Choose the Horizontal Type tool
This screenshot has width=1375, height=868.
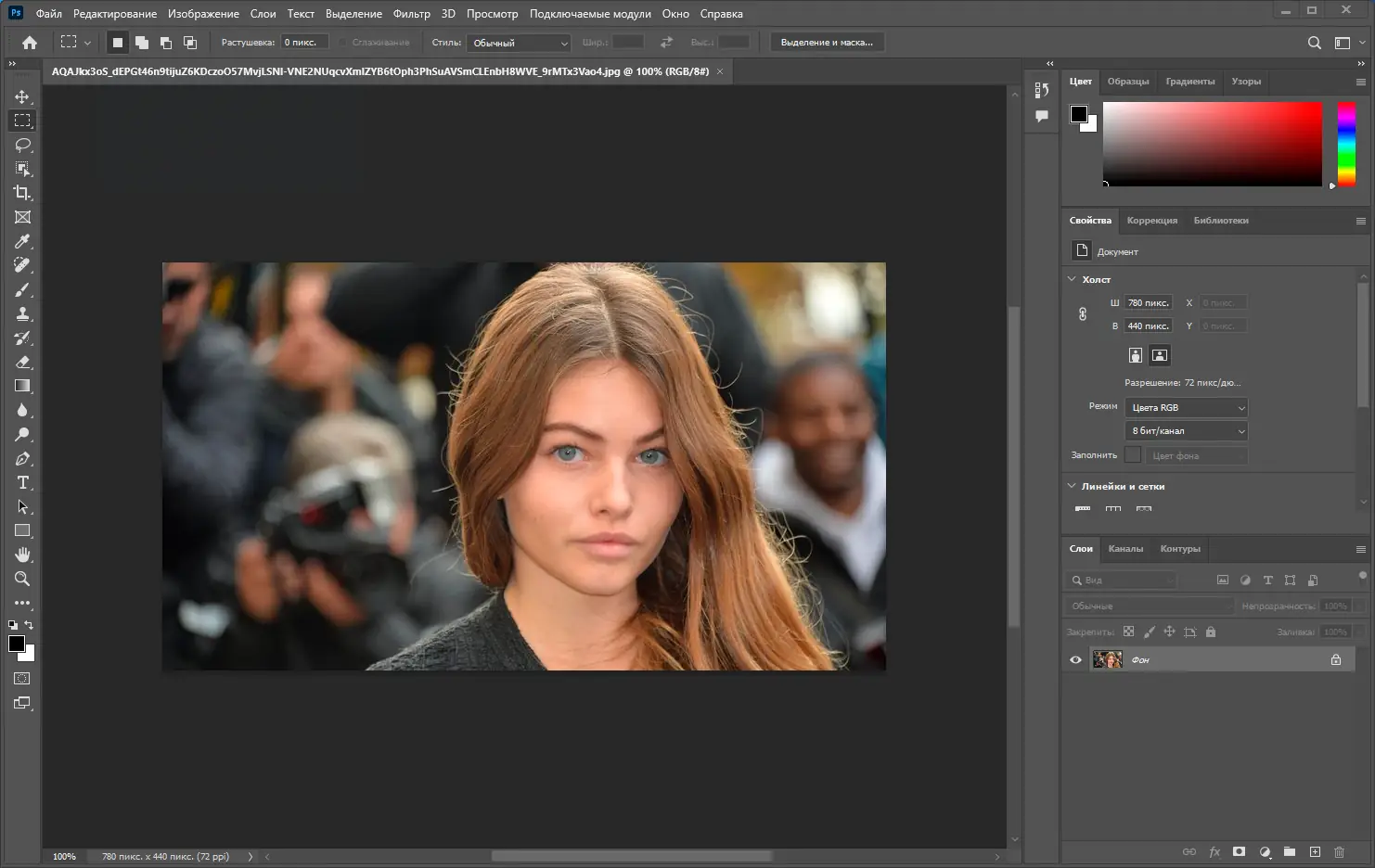[22, 482]
